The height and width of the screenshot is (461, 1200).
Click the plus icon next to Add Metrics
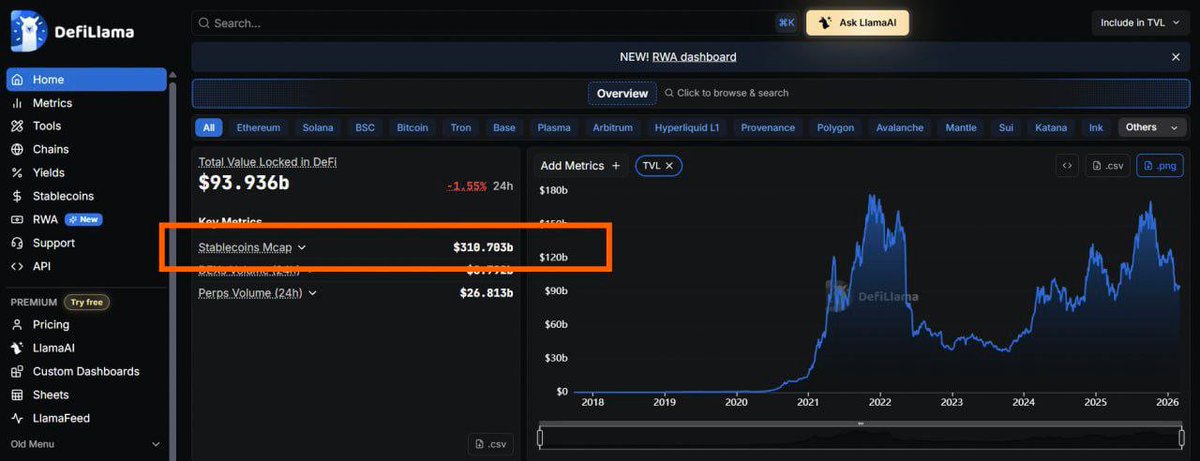616,166
